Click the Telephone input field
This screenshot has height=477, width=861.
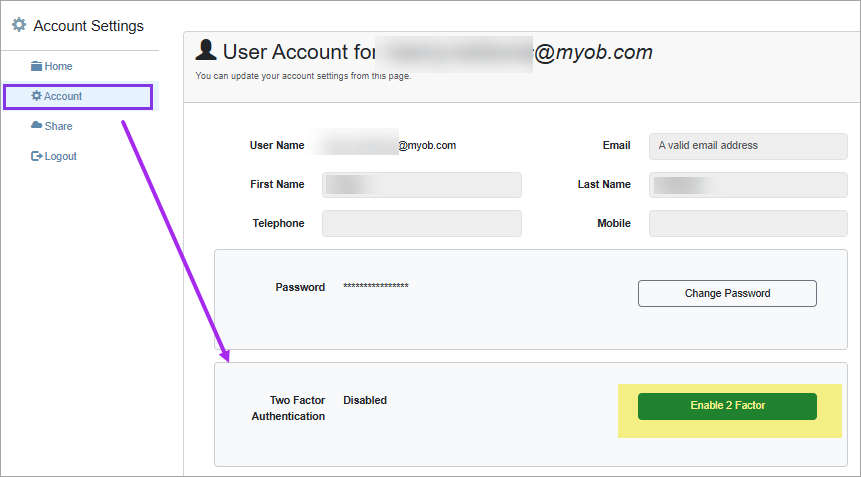pyautogui.click(x=422, y=223)
